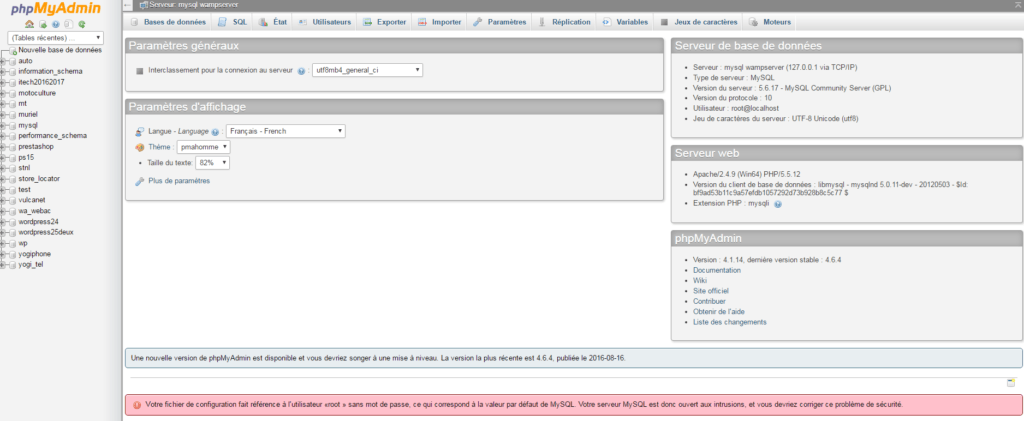Click the help icon next to Langue label
The height and width of the screenshot is (421, 1024).
tap(215, 132)
